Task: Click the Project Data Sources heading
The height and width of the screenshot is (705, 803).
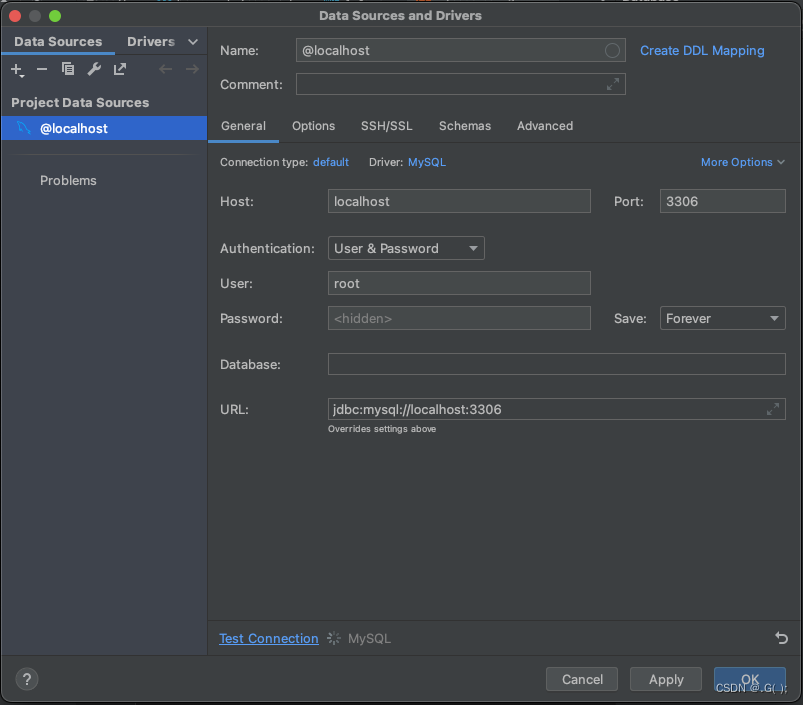Action: pyautogui.click(x=80, y=102)
